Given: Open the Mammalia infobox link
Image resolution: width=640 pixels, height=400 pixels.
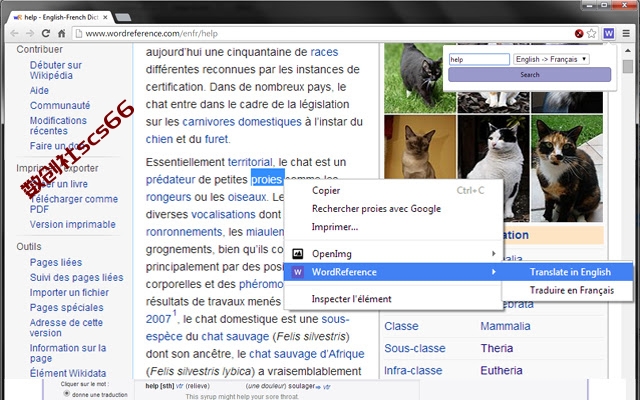Looking at the screenshot, I should pos(505,326).
